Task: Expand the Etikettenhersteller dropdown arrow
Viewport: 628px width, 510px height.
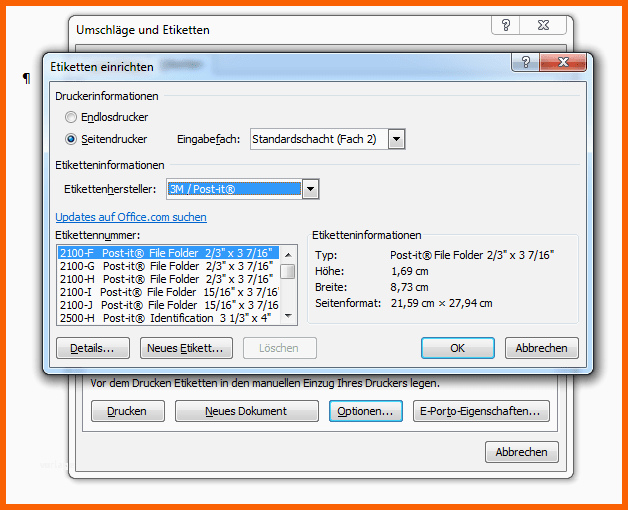Action: pos(311,189)
